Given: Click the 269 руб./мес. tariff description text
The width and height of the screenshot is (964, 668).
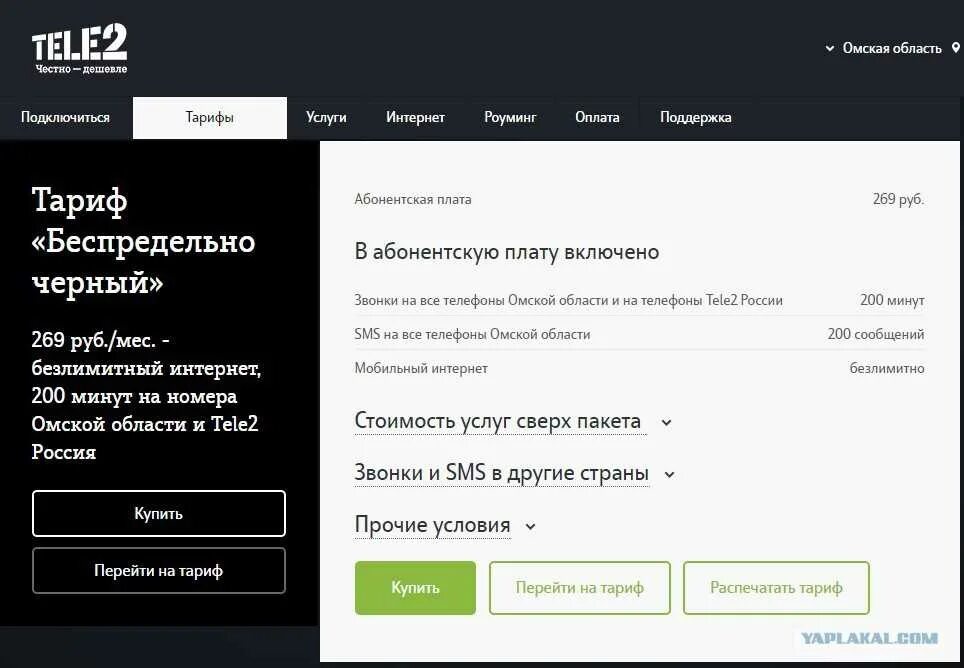Looking at the screenshot, I should tap(146, 396).
